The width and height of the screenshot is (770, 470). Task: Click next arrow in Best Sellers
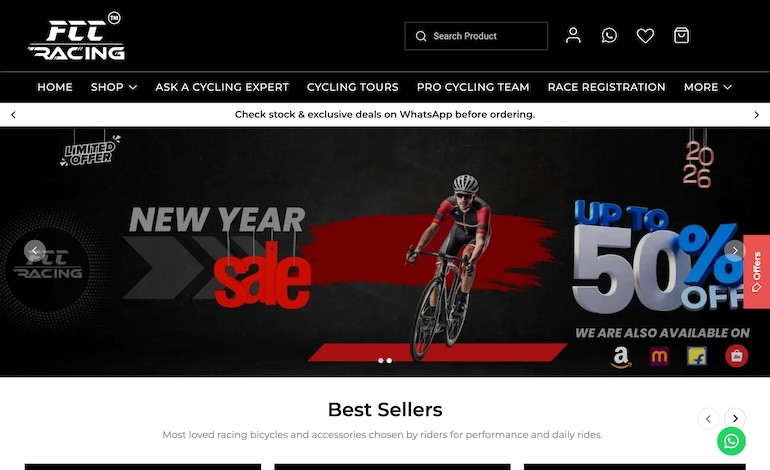[x=735, y=418]
